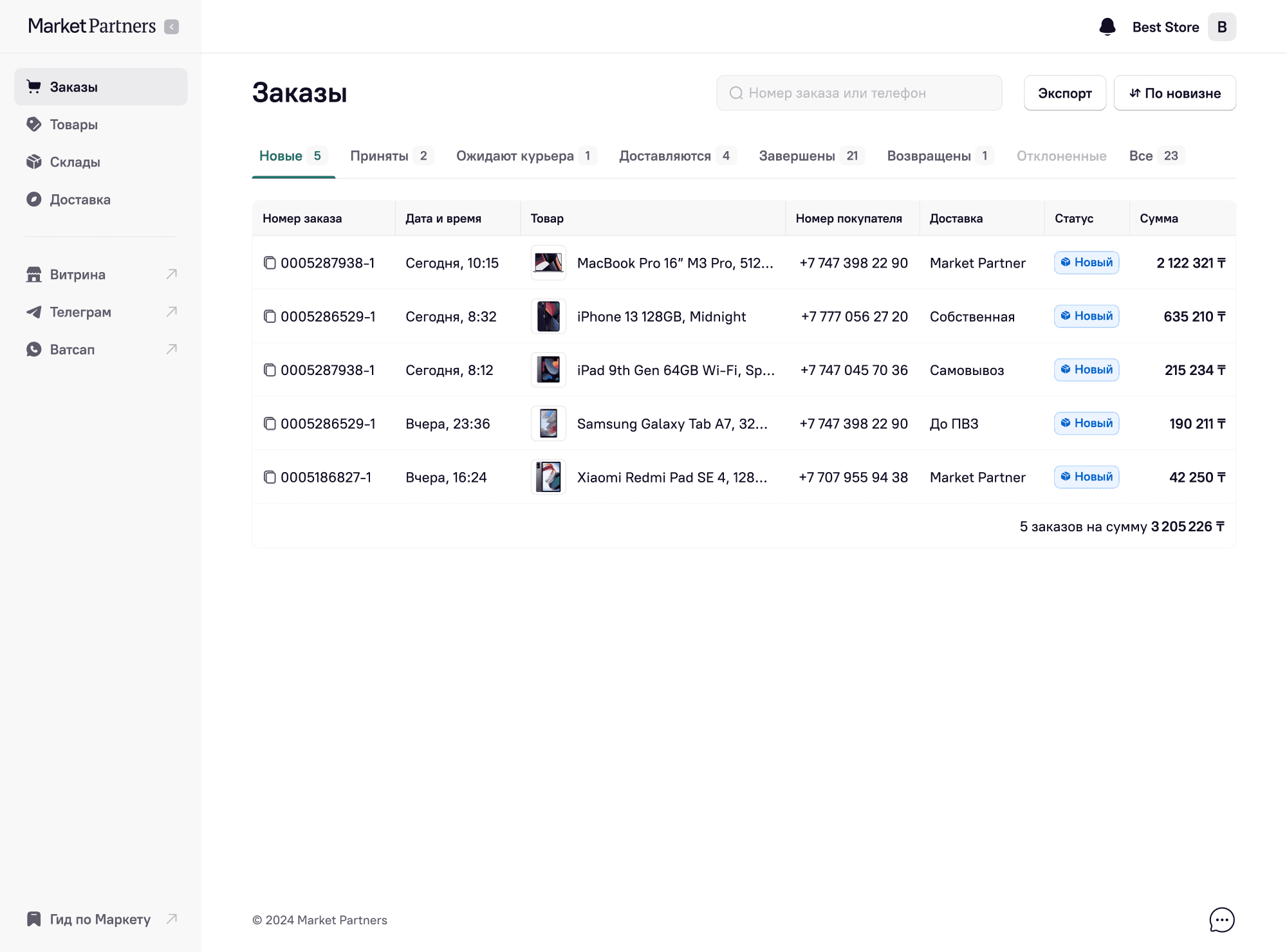Select the Новые tab
The width and height of the screenshot is (1287, 952).
click(293, 156)
